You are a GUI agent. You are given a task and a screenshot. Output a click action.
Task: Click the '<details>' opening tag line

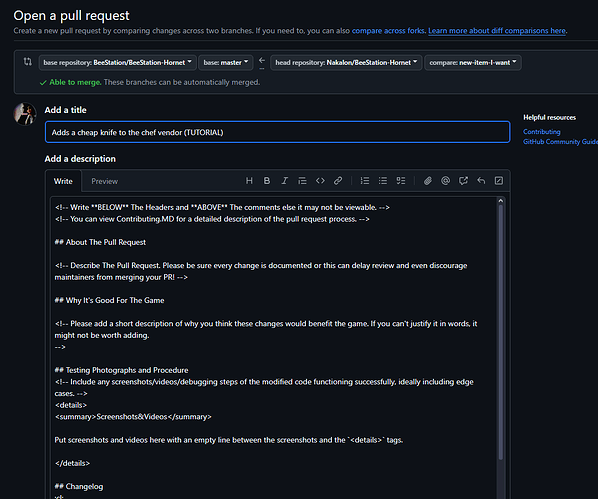[x=71, y=405]
